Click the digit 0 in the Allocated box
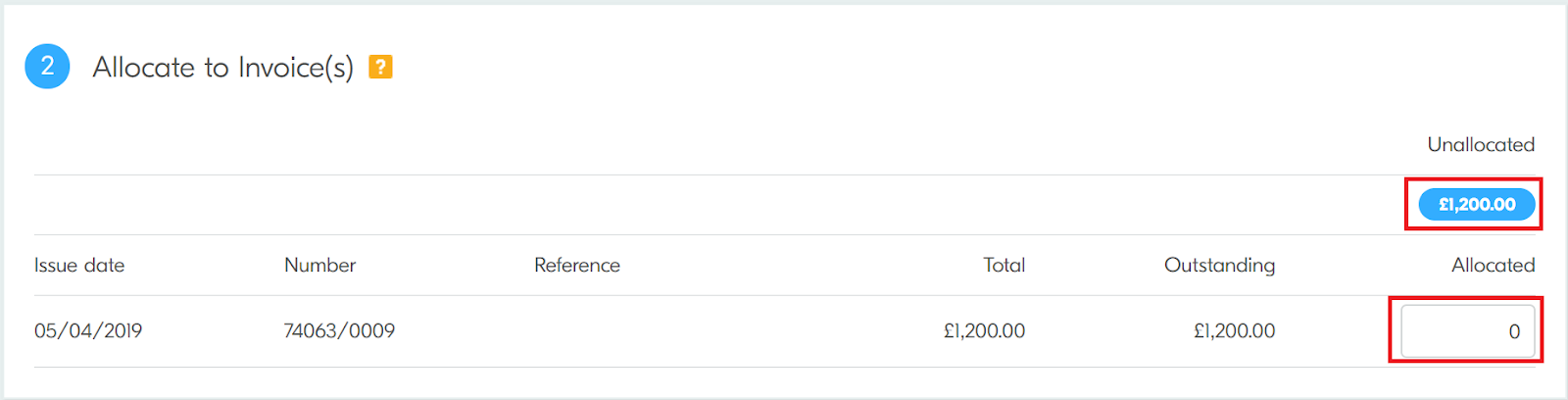Screen dimensions: 1568x400 tap(1514, 331)
